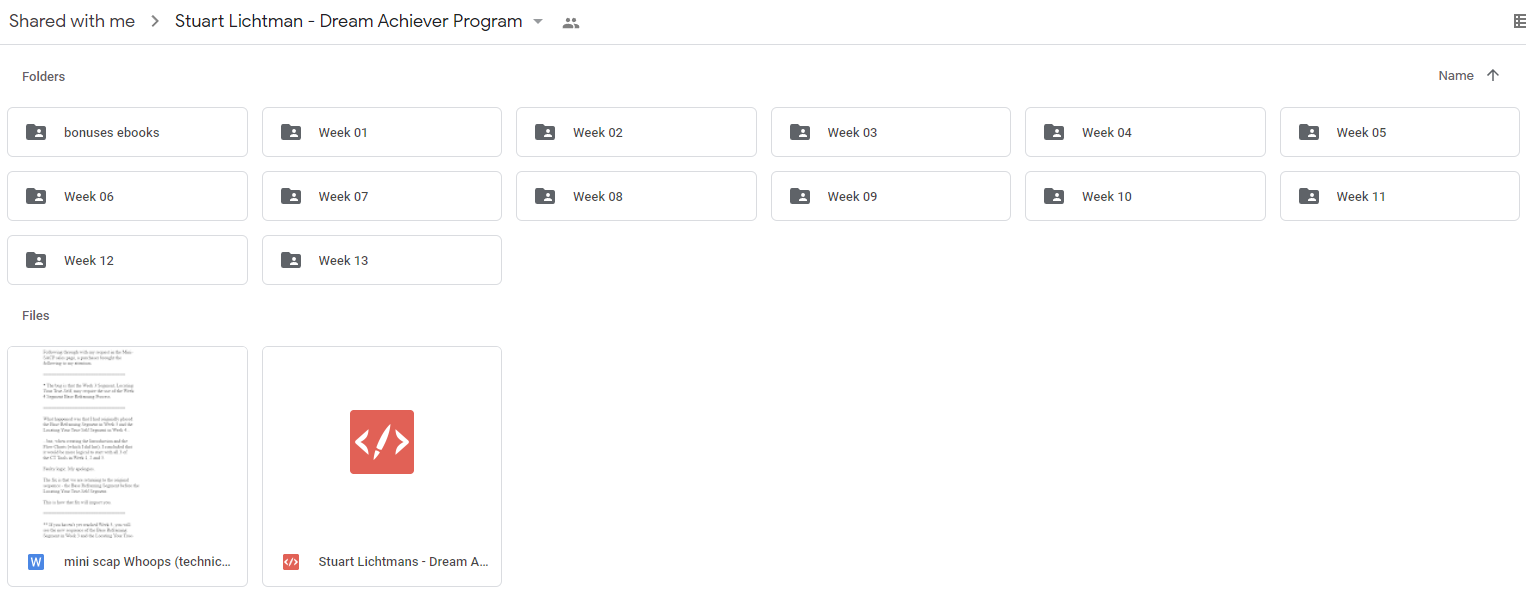Select the Week 06 folder
Viewport: 1526px width, 598px height.
(127, 196)
